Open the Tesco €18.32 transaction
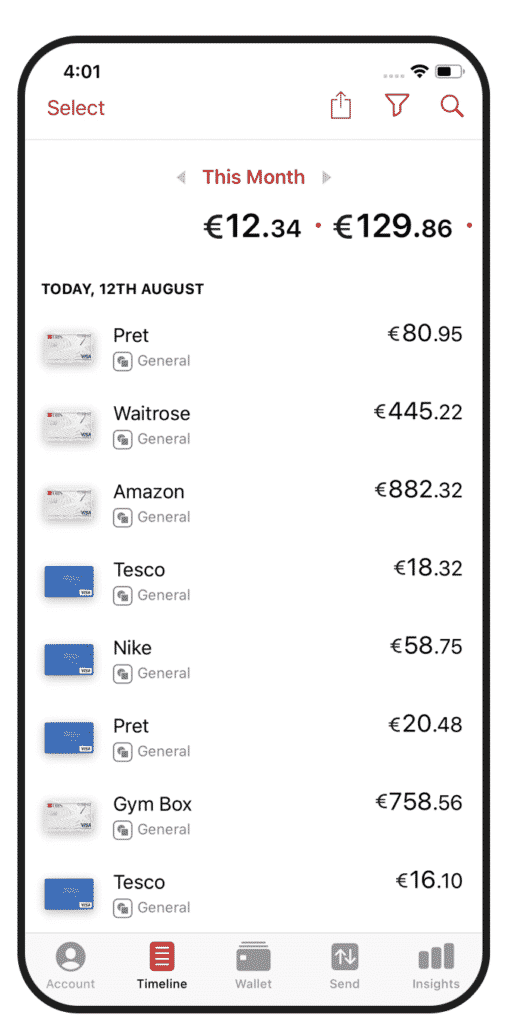Screen dimensions: 512x1024 pyautogui.click(x=253, y=581)
